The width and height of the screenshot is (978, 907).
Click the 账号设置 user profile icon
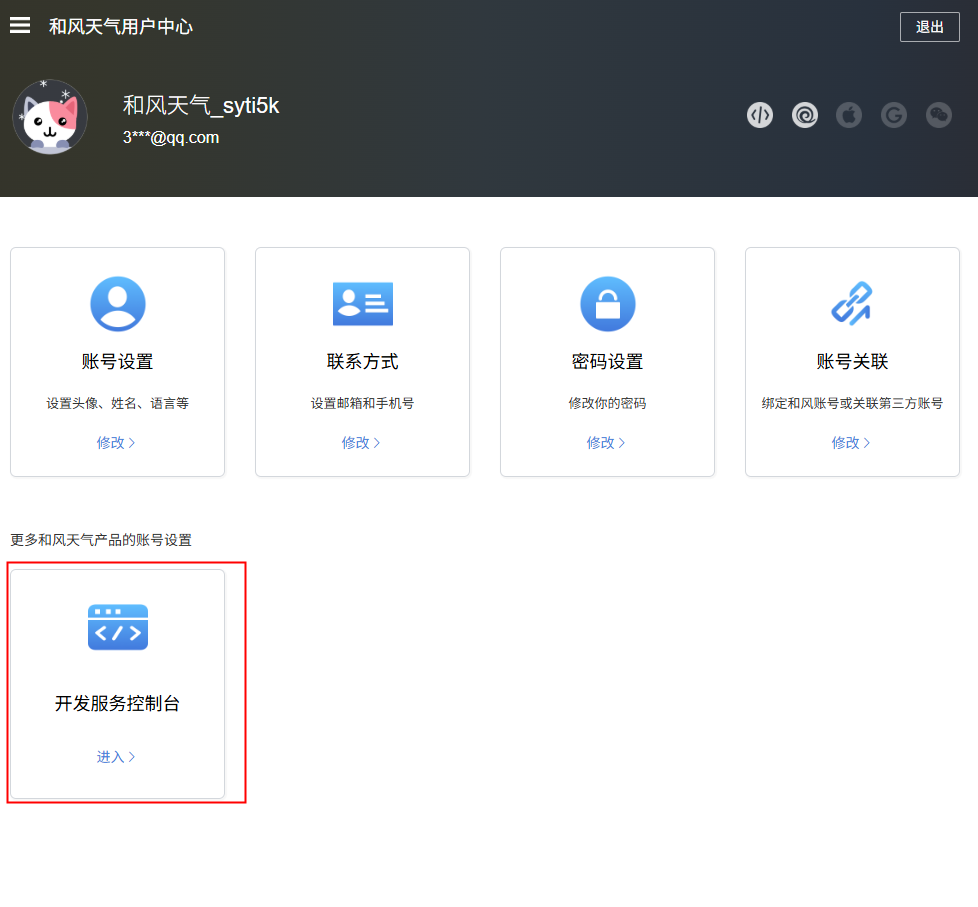click(x=118, y=304)
